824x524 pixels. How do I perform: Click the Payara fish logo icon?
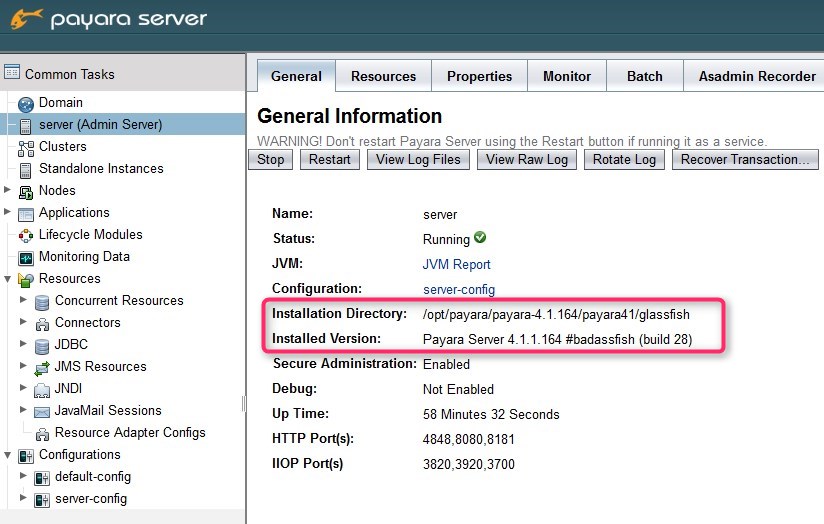[26, 18]
